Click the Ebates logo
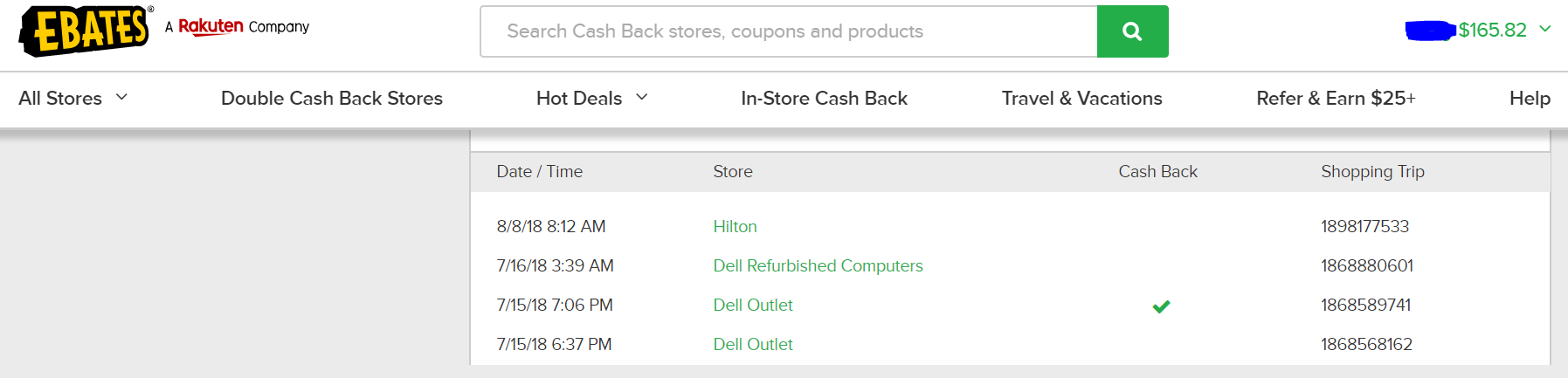This screenshot has width=1568, height=378. click(x=86, y=31)
